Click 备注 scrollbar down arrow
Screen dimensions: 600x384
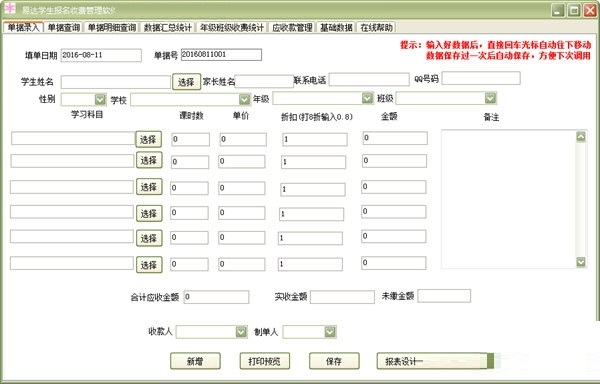[581, 262]
